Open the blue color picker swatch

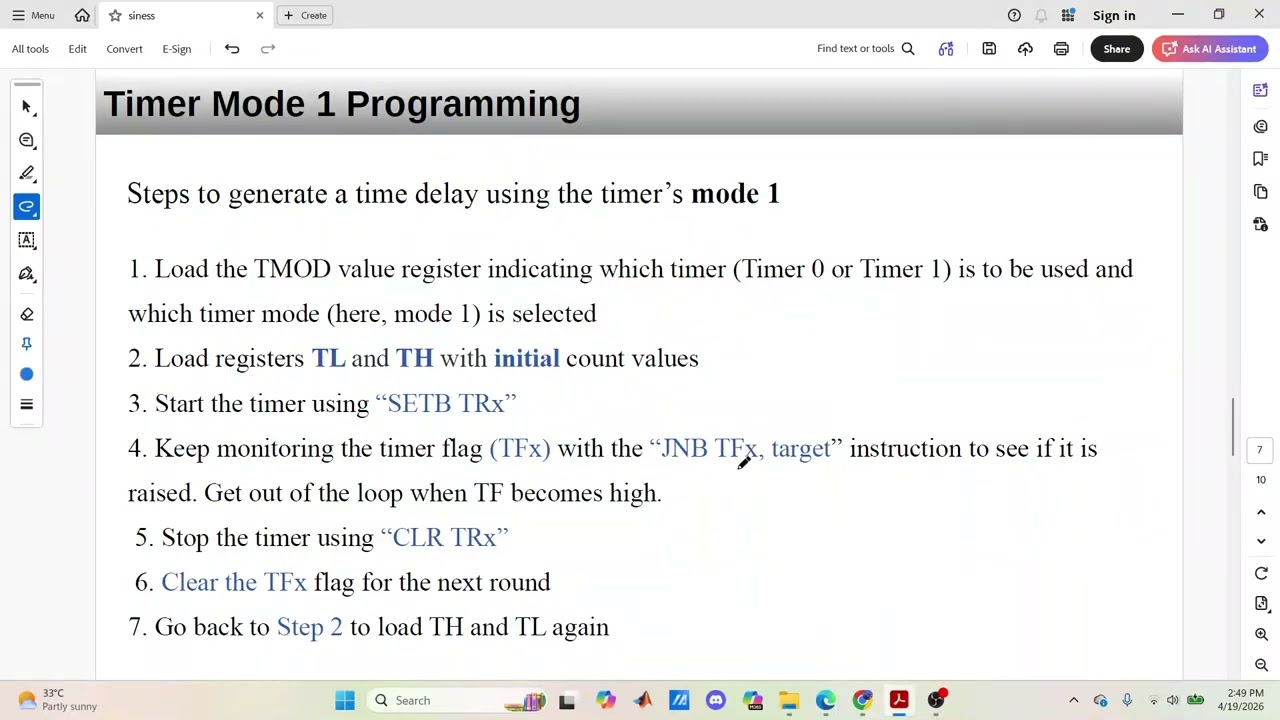click(27, 374)
